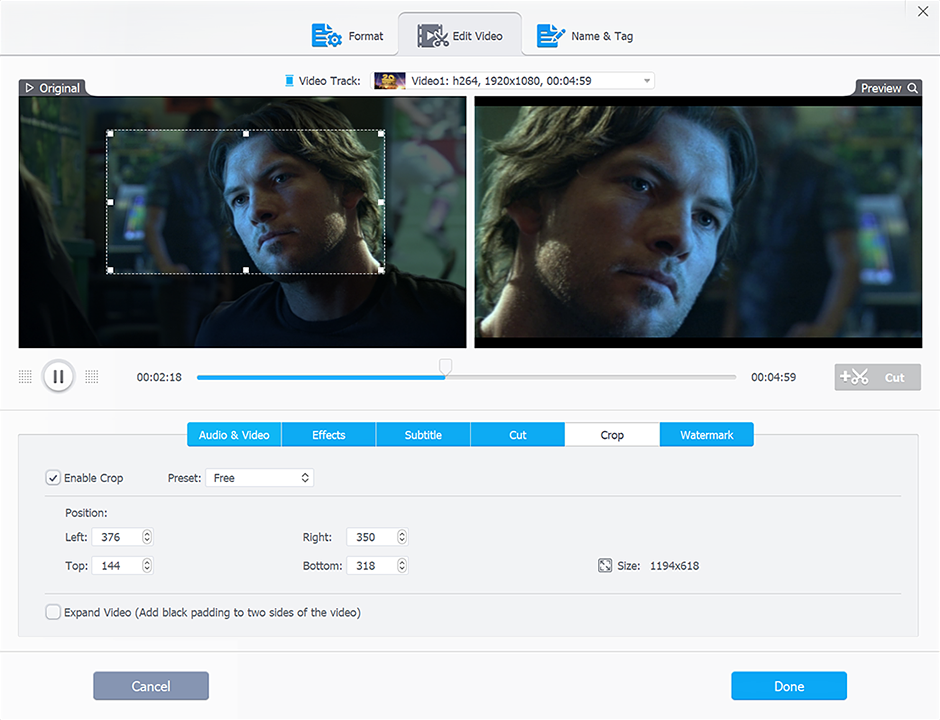Click the crop box bottom-left corner handle
Screen dimensions: 940x720
pyautogui.click(x=110, y=270)
